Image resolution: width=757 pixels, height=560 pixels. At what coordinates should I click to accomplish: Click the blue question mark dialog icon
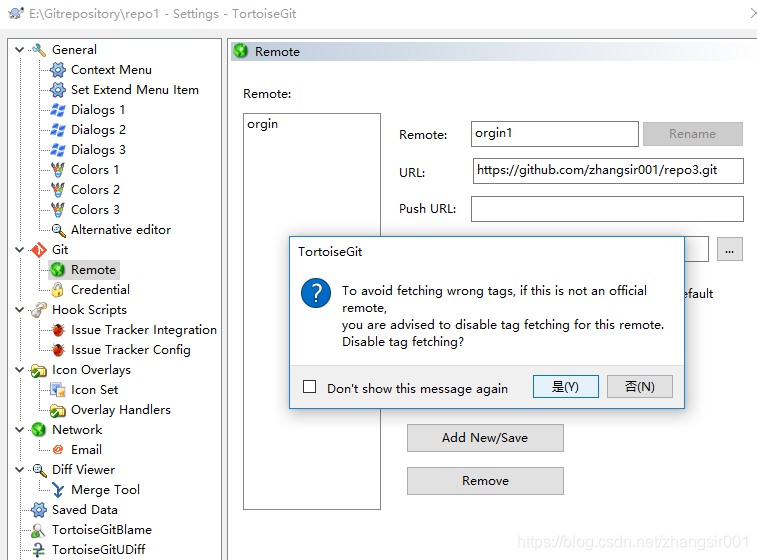(x=316, y=293)
